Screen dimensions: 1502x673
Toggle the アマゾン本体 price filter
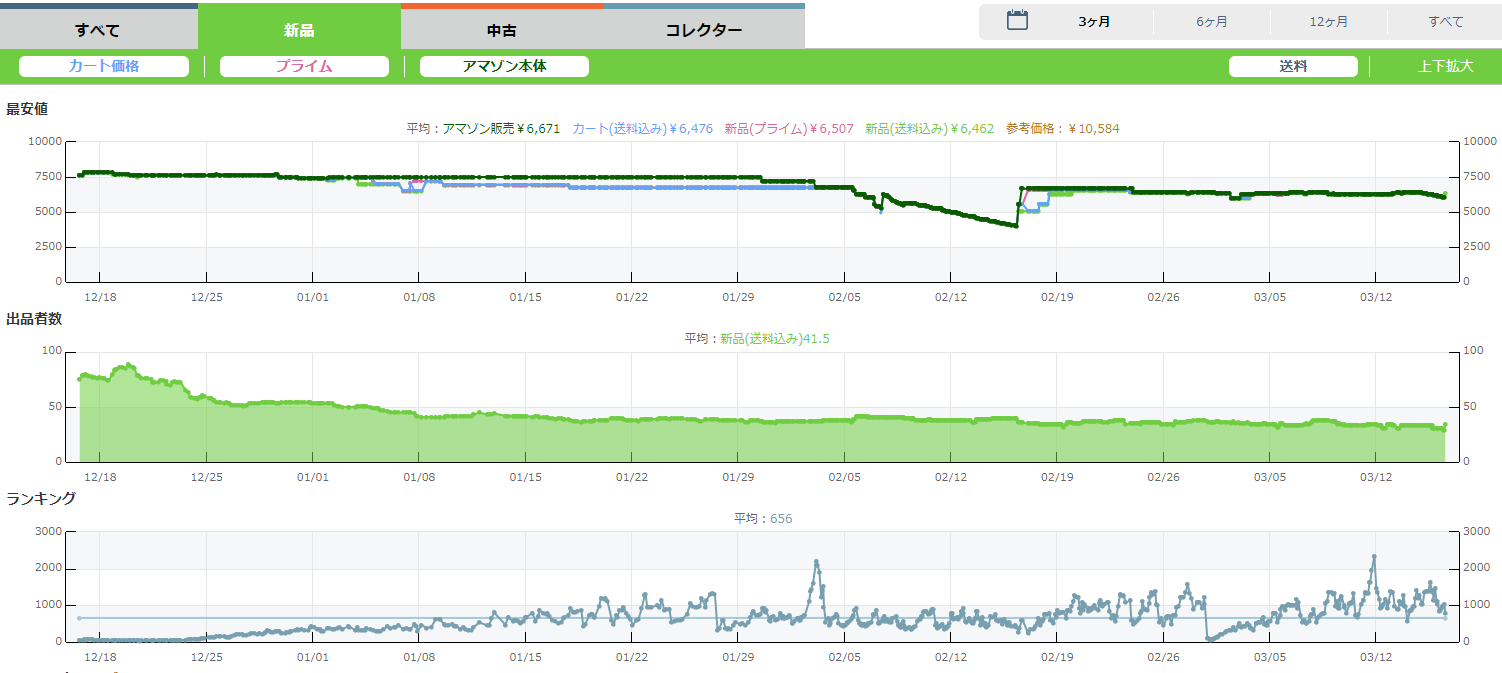pyautogui.click(x=504, y=66)
